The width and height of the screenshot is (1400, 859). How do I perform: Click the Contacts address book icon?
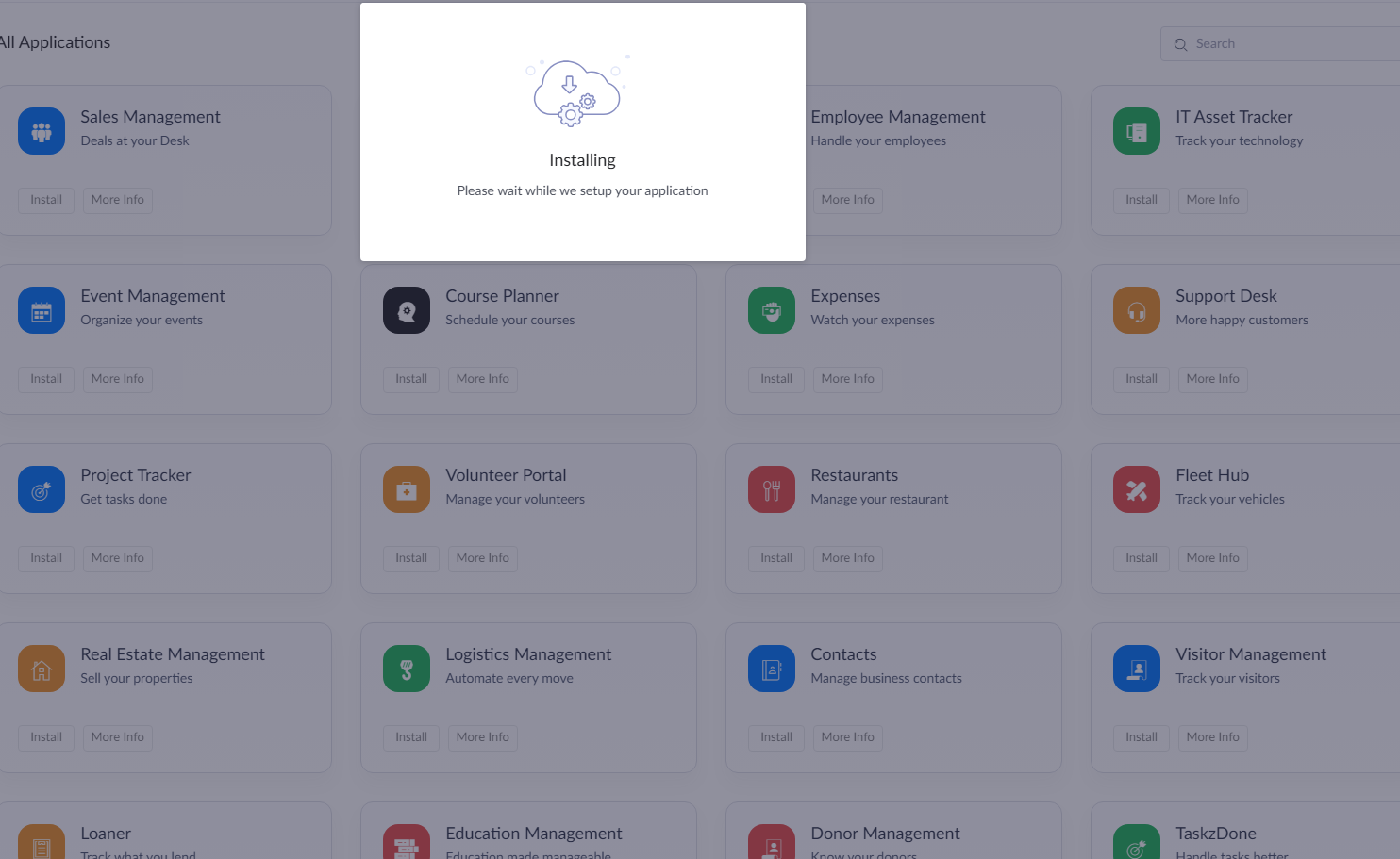click(x=772, y=669)
